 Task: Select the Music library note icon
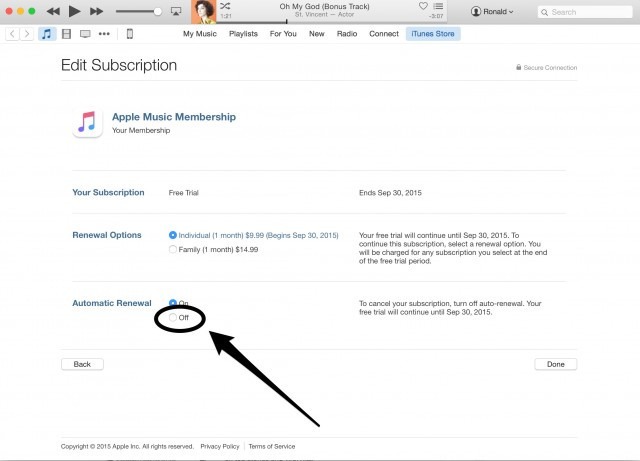[x=47, y=34]
